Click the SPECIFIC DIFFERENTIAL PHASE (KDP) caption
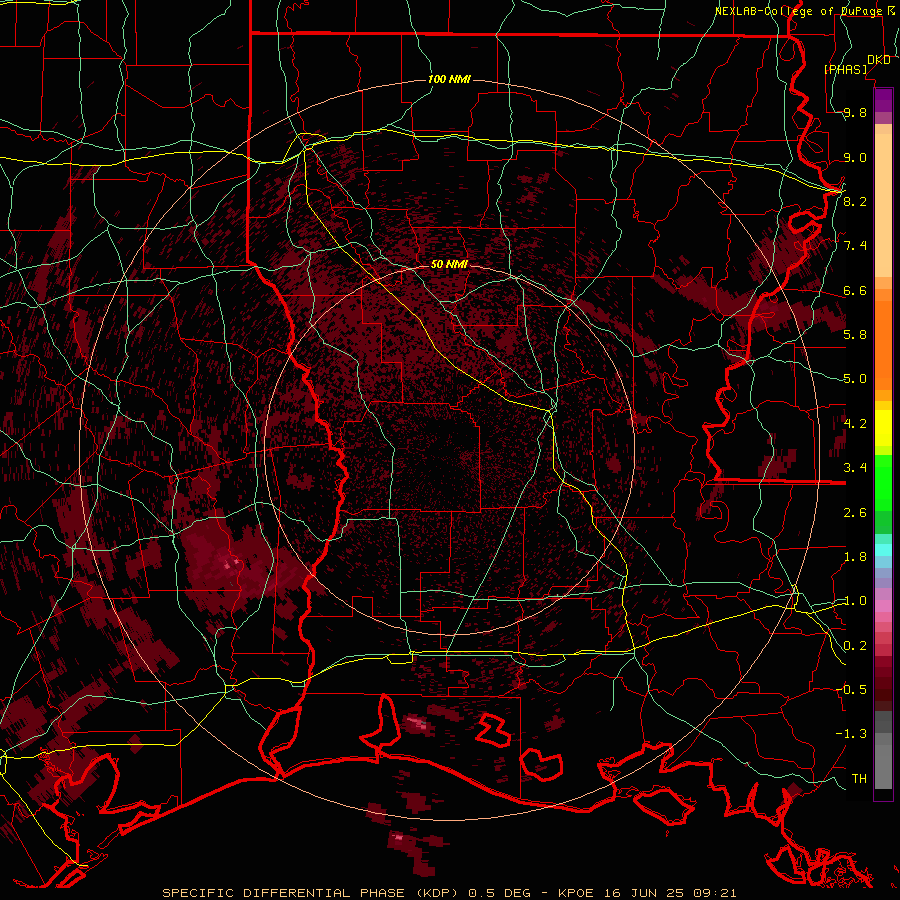Image resolution: width=900 pixels, height=900 pixels. 312,893
